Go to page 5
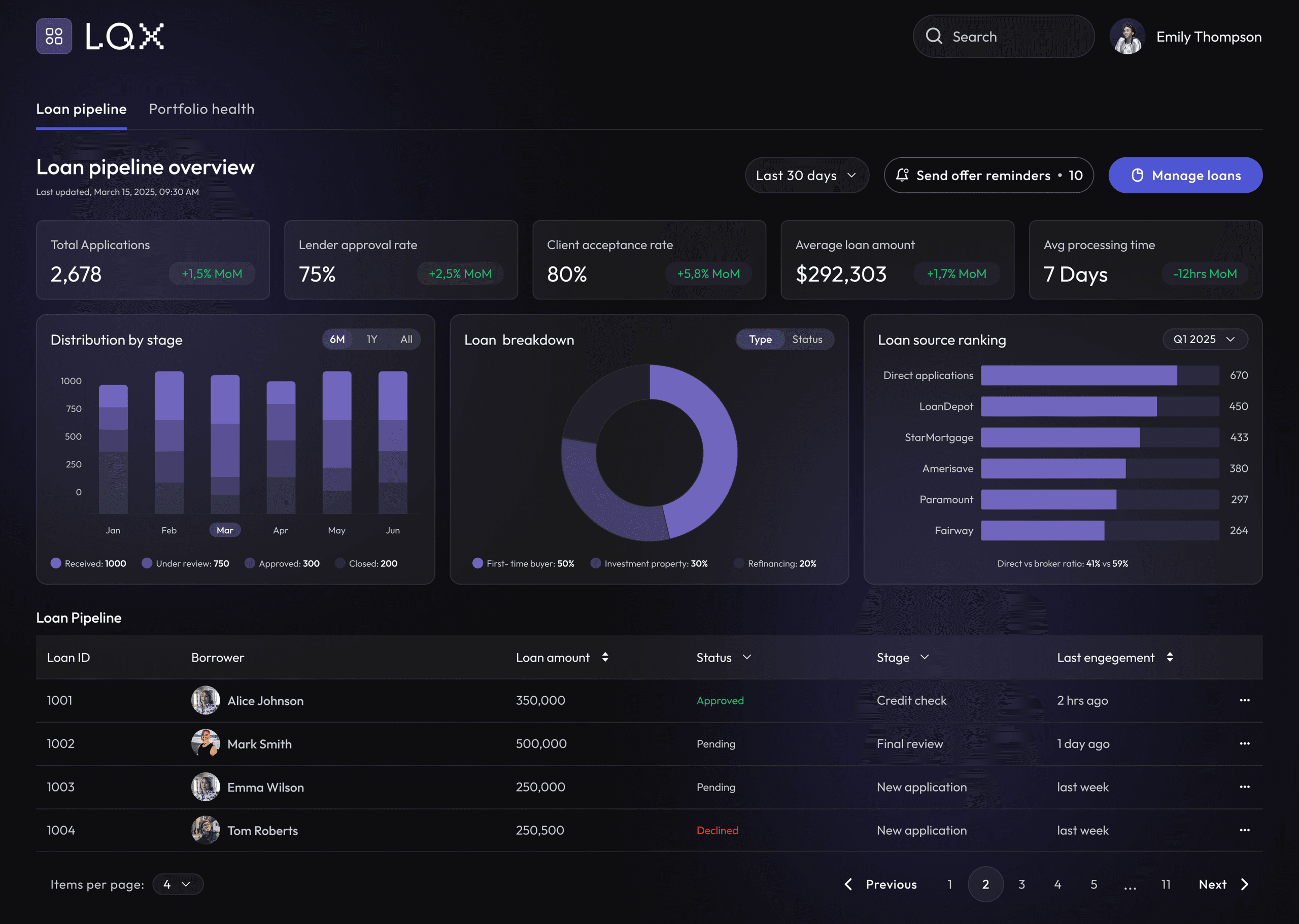Viewport: 1299px width, 924px height. point(1093,884)
